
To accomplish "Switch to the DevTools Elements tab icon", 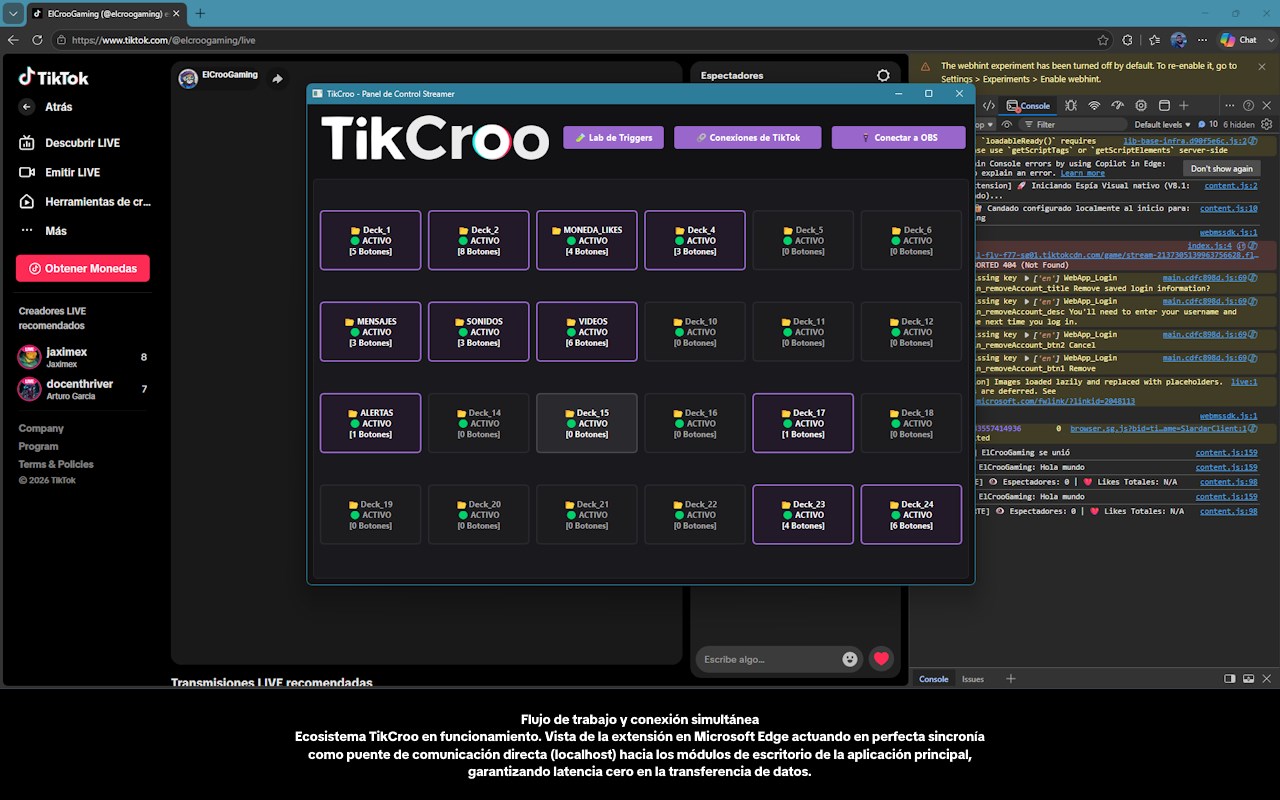I will [x=988, y=106].
